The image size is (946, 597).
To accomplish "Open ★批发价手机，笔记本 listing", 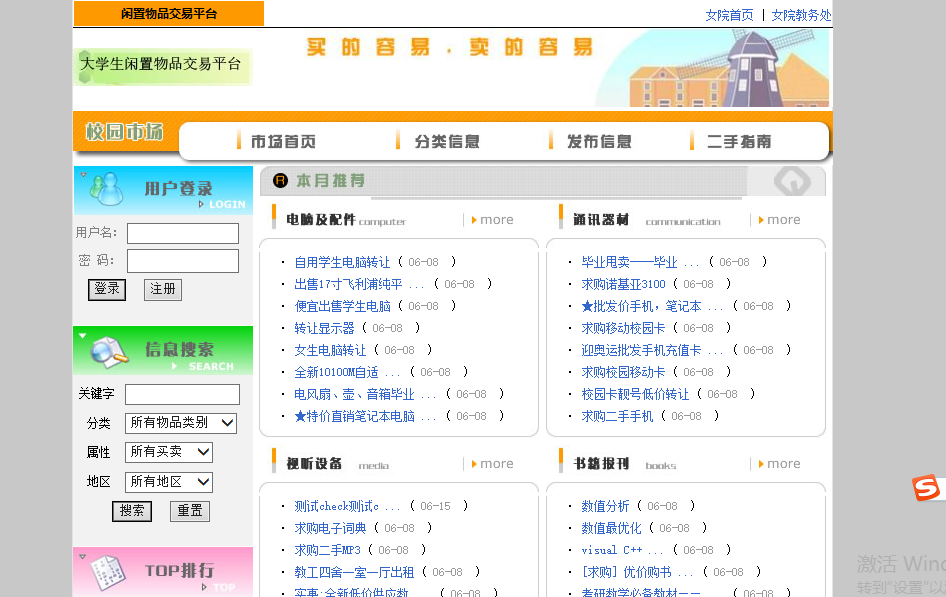I will 653,306.
